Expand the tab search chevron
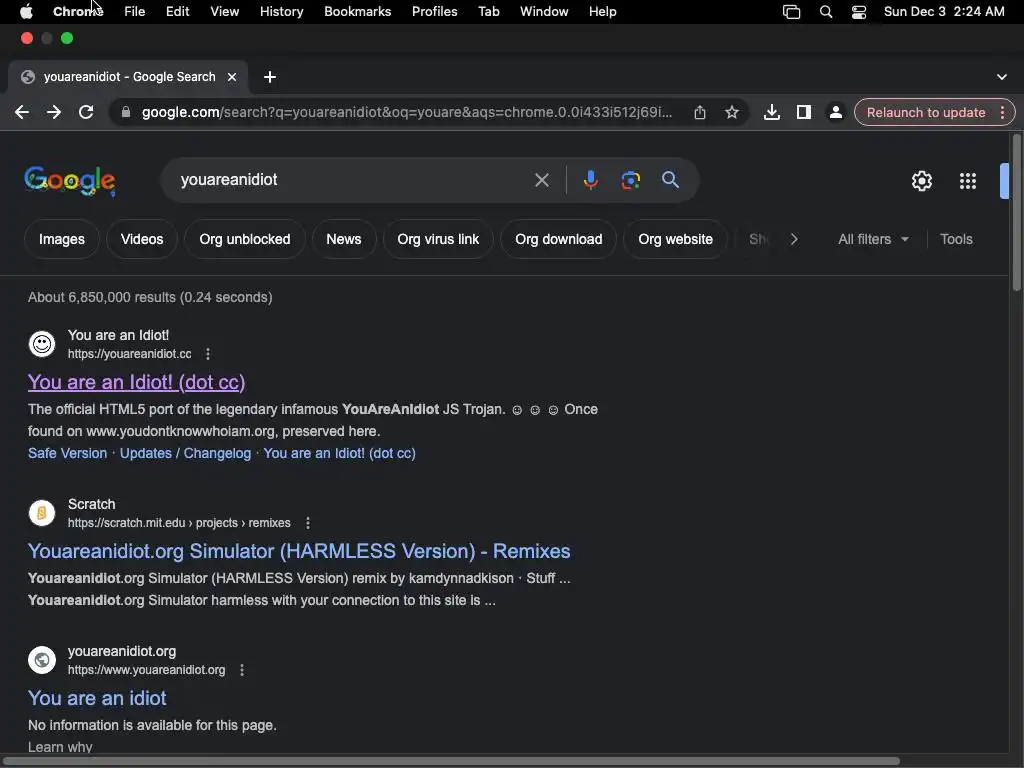 [x=1002, y=77]
